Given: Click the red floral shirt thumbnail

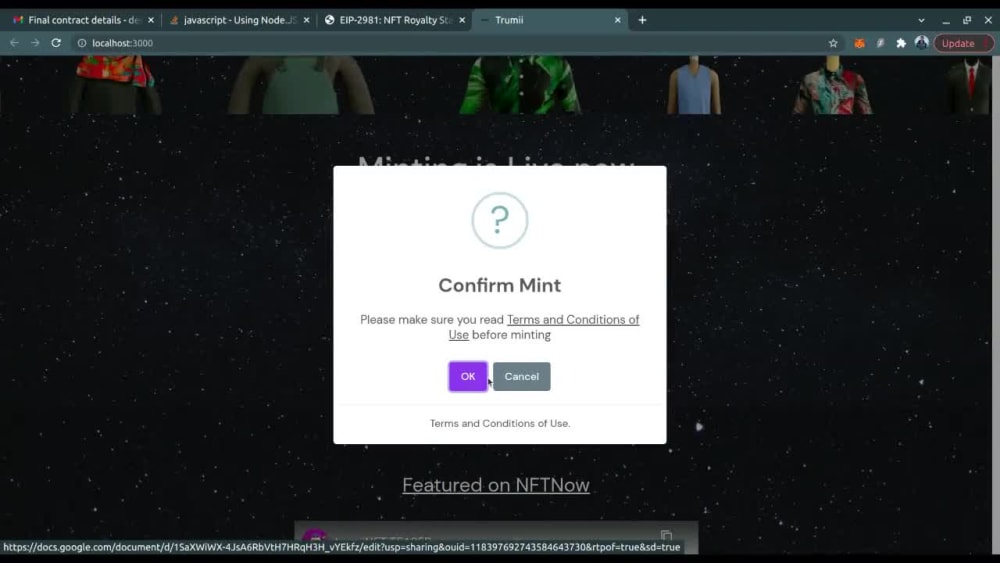Looking at the screenshot, I should [x=115, y=83].
